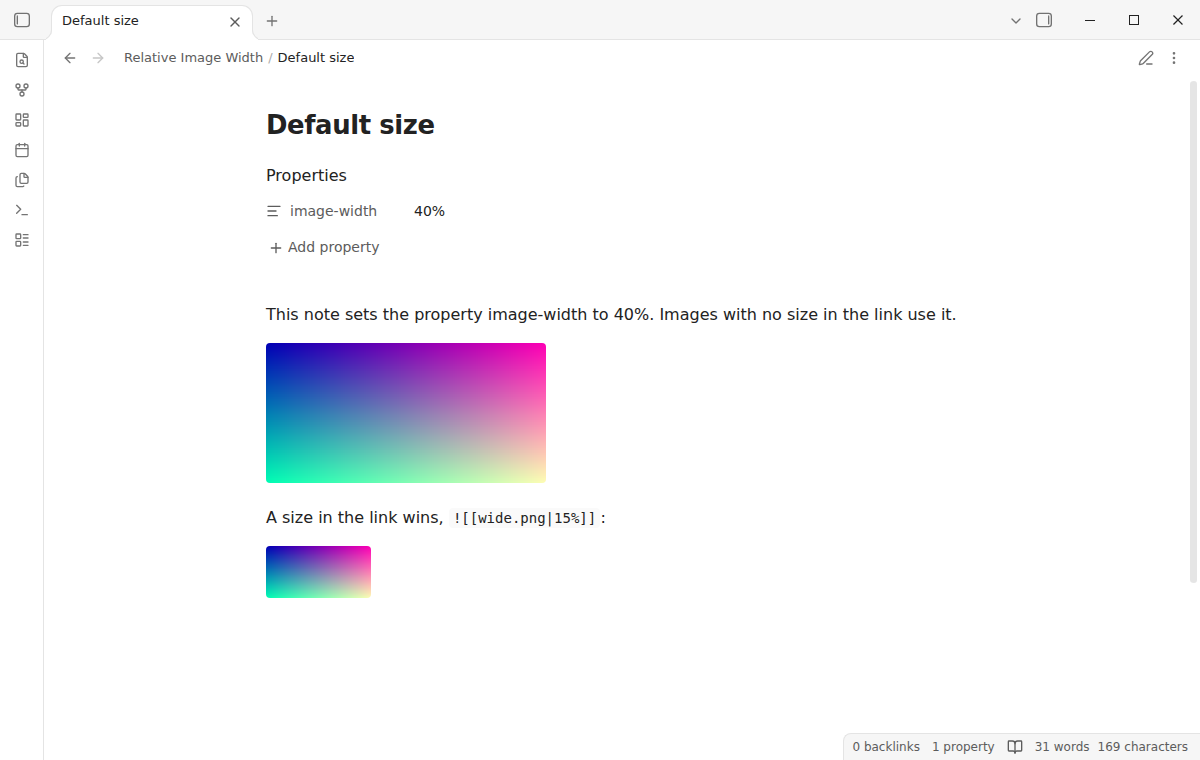Image resolution: width=1200 pixels, height=760 pixels.
Task: Click the large gradient image
Action: [406, 413]
